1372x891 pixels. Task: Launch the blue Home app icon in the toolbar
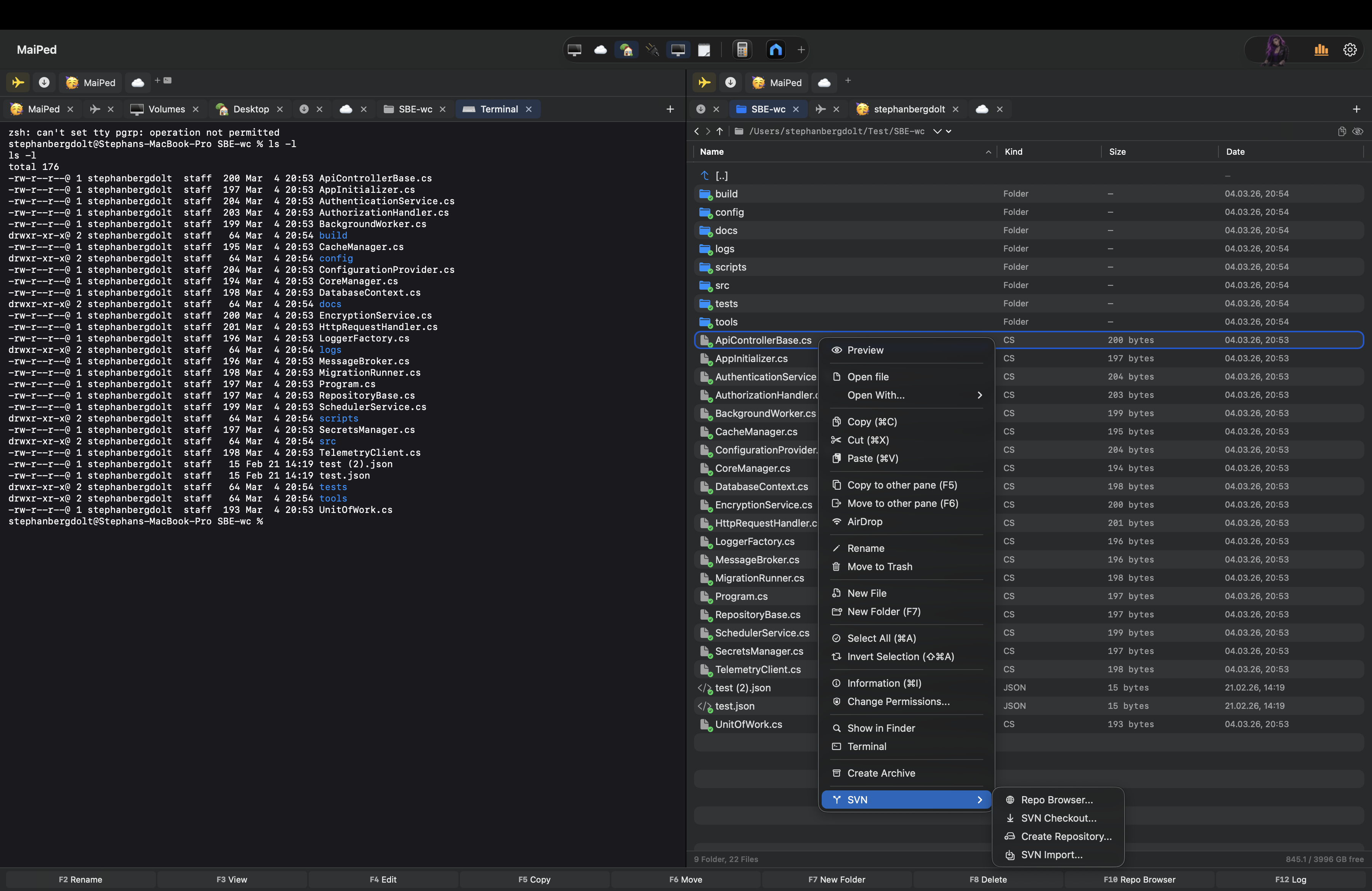point(775,50)
